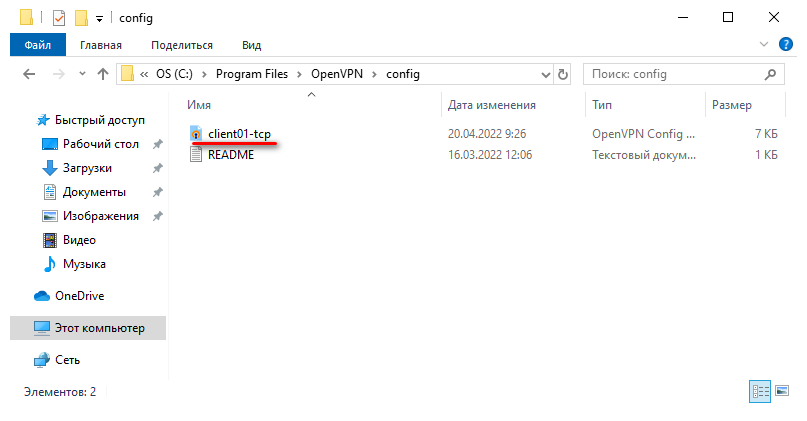Select the README file name
The width and height of the screenshot is (807, 421).
click(x=231, y=154)
